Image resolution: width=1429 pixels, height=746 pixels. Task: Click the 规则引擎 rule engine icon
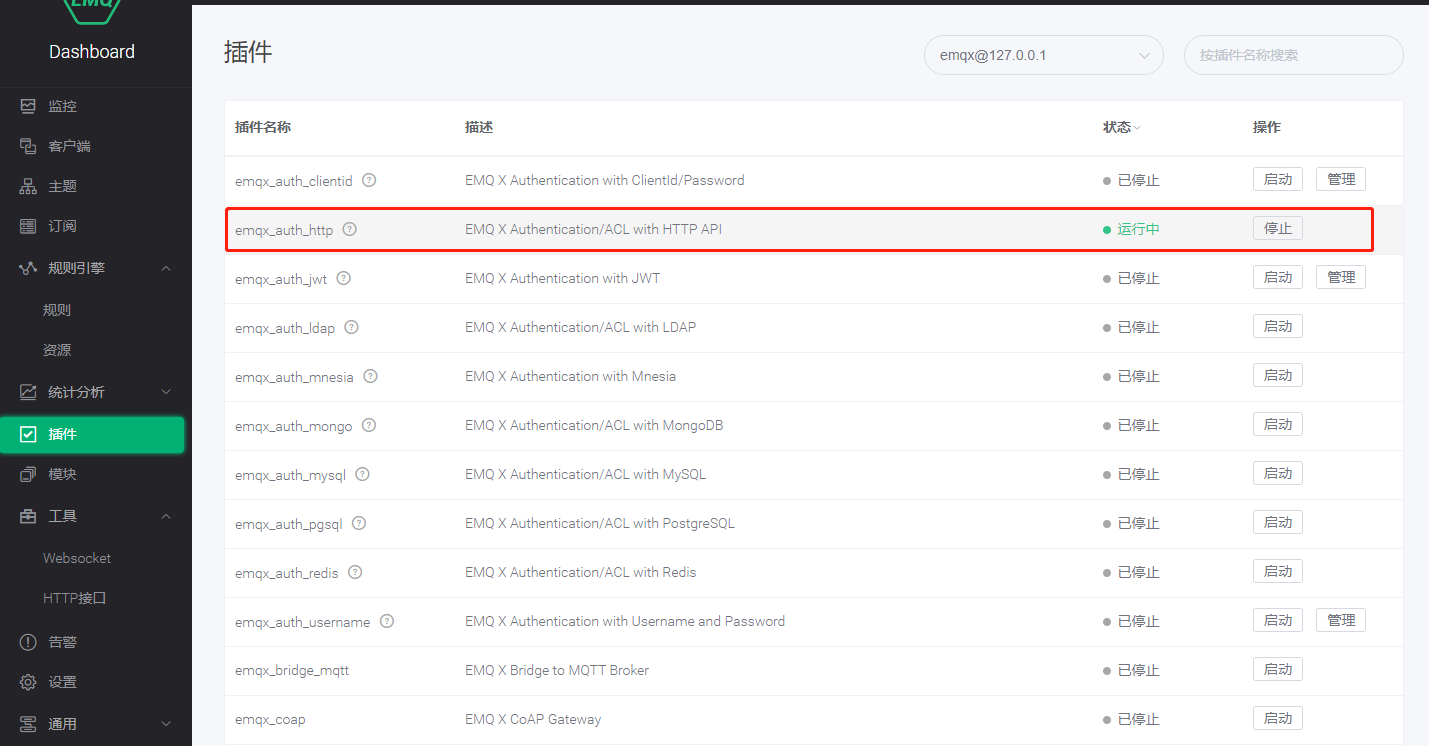pyautogui.click(x=28, y=268)
